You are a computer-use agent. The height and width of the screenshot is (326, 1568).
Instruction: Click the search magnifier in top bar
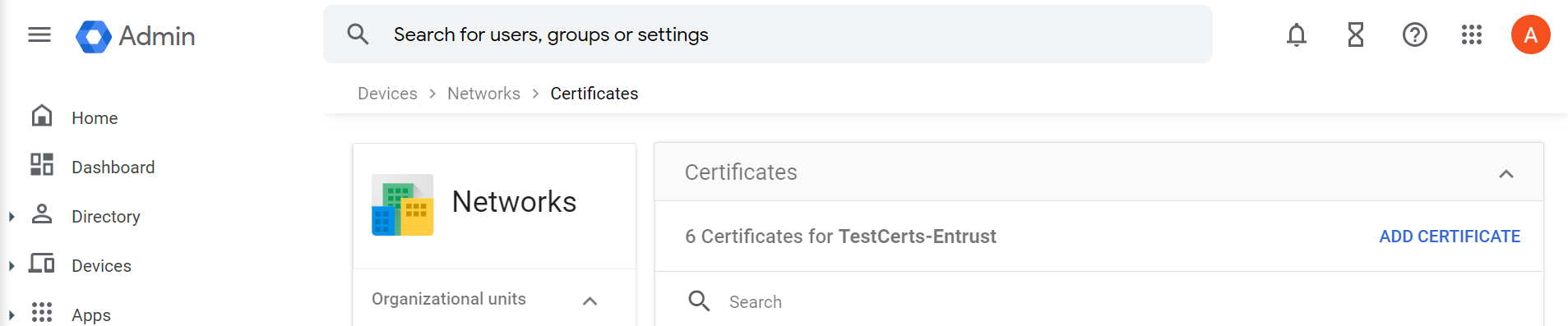(358, 34)
